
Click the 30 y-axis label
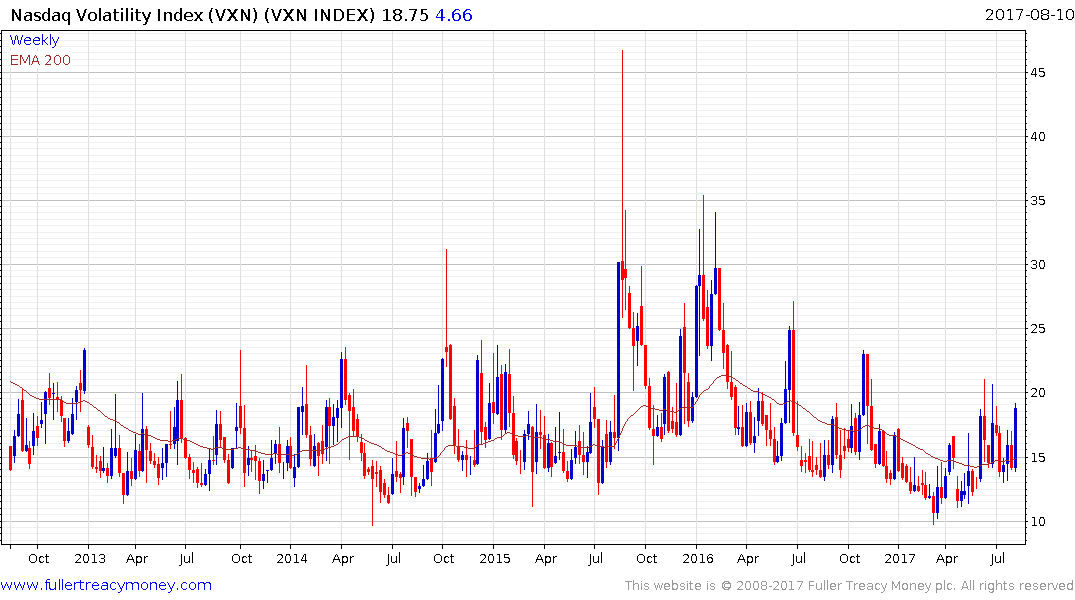pos(1037,265)
